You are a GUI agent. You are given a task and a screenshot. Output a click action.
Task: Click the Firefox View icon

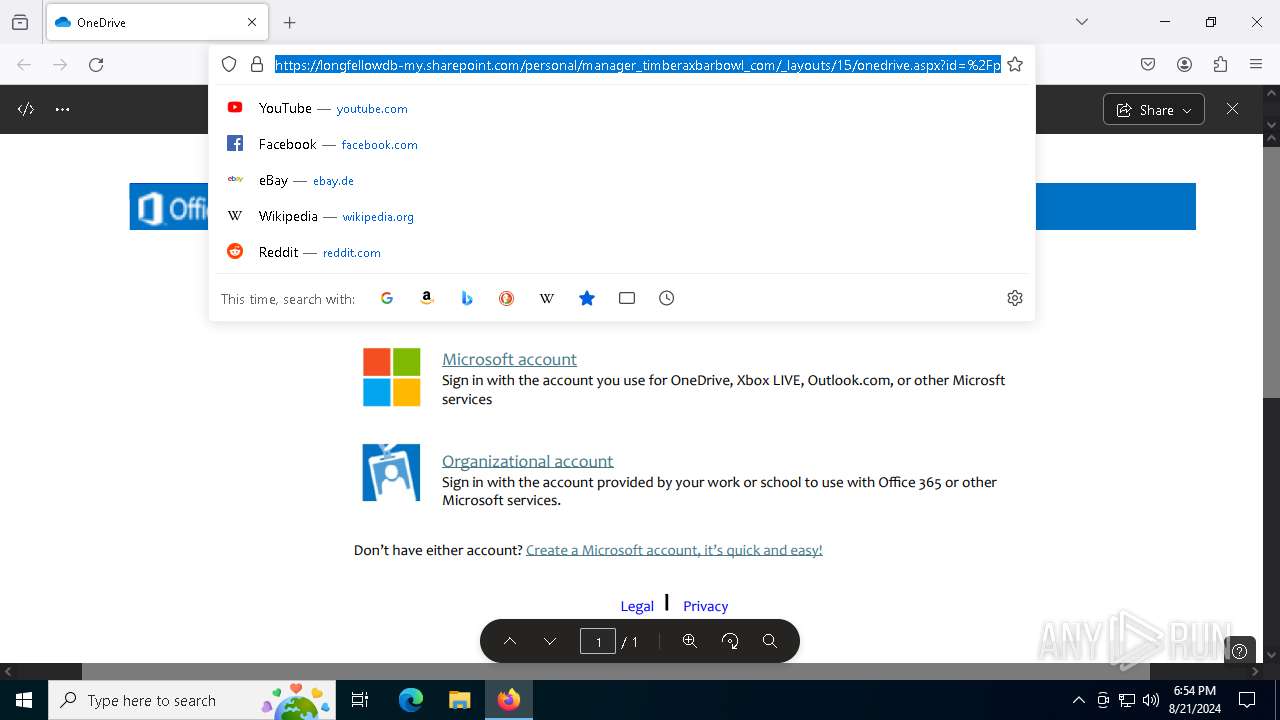[20, 22]
